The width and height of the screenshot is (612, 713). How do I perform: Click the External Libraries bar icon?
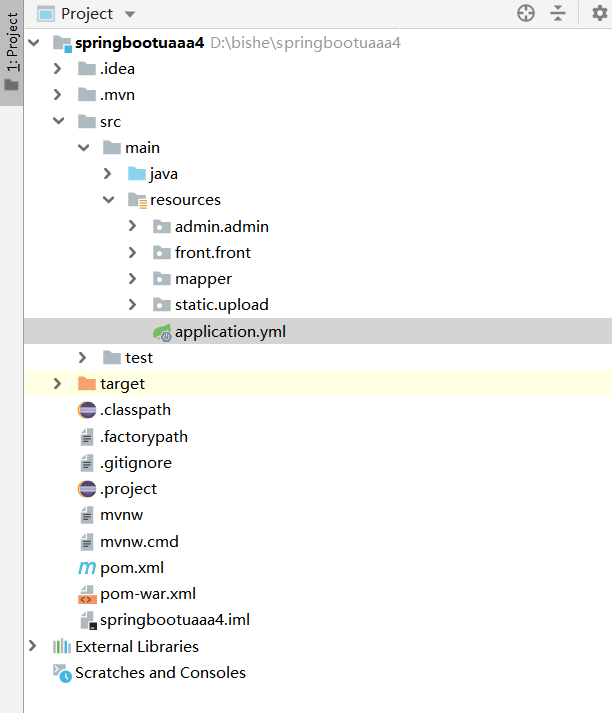pos(62,647)
